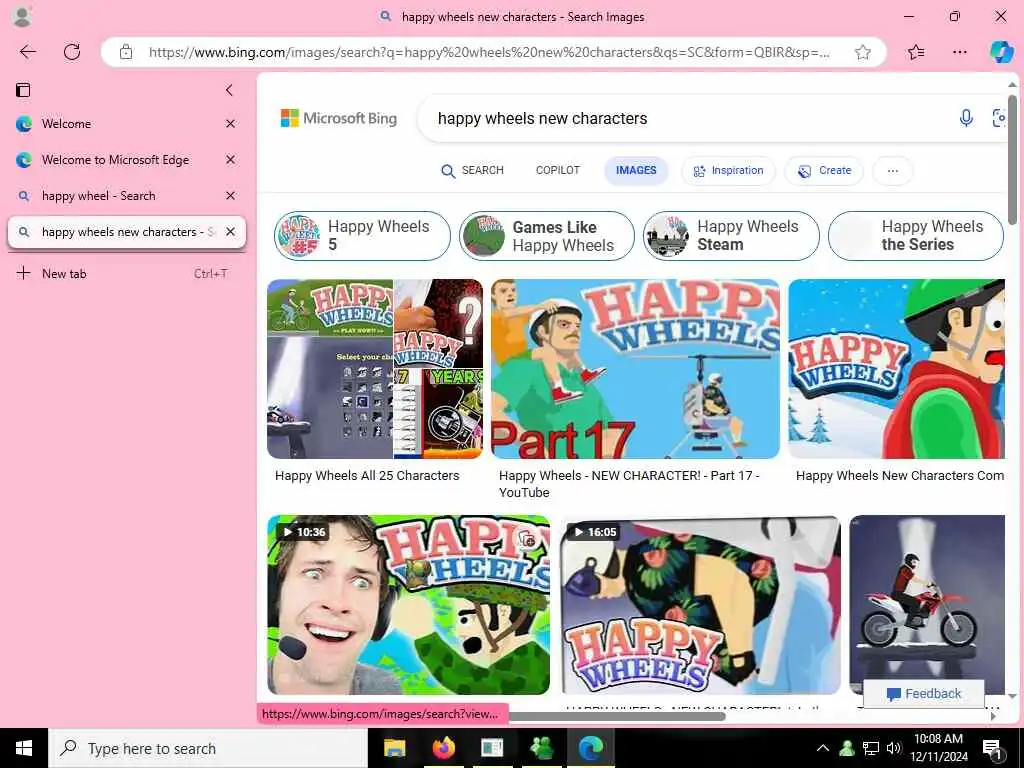Open the 10:36 video thumbnail
This screenshot has height=768, width=1024.
pyautogui.click(x=408, y=605)
